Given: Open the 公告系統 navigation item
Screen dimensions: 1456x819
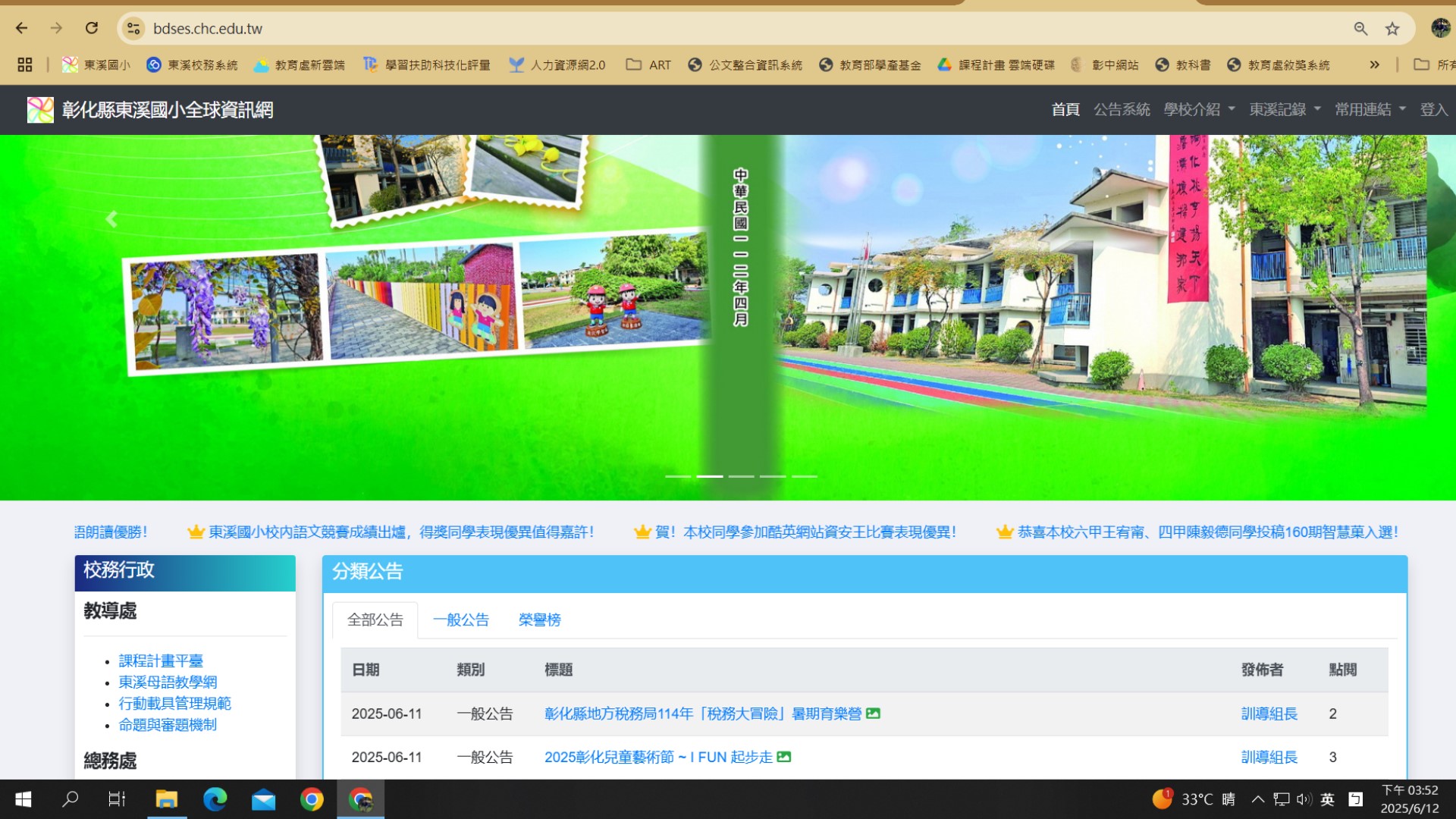Looking at the screenshot, I should (x=1122, y=110).
